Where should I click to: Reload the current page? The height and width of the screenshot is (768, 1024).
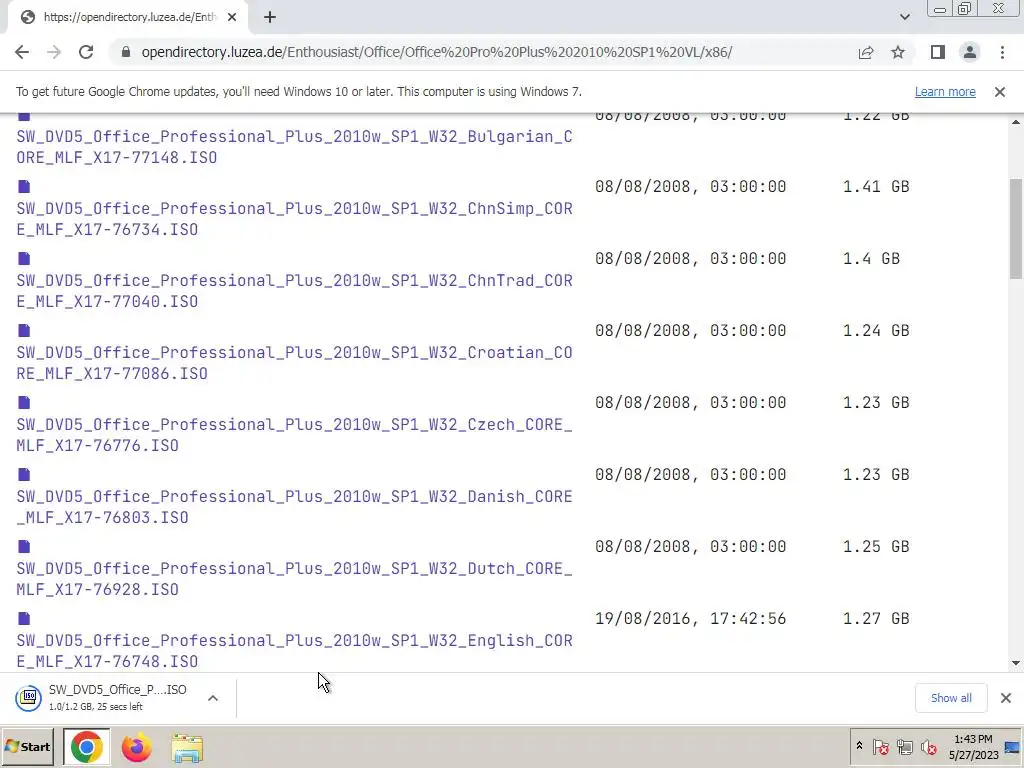click(x=86, y=52)
